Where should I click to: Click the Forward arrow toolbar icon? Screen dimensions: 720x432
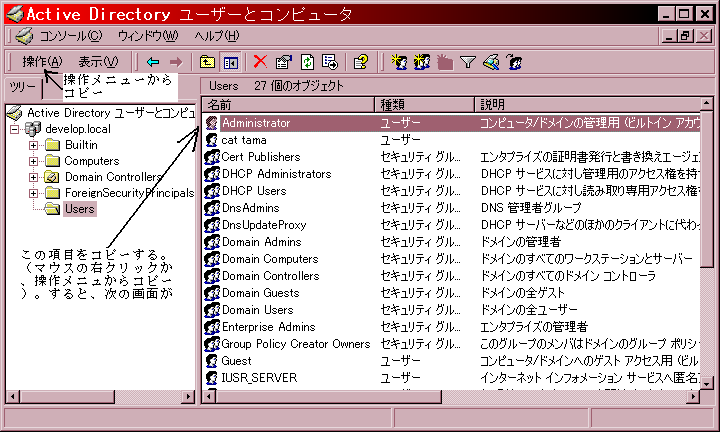(x=176, y=62)
